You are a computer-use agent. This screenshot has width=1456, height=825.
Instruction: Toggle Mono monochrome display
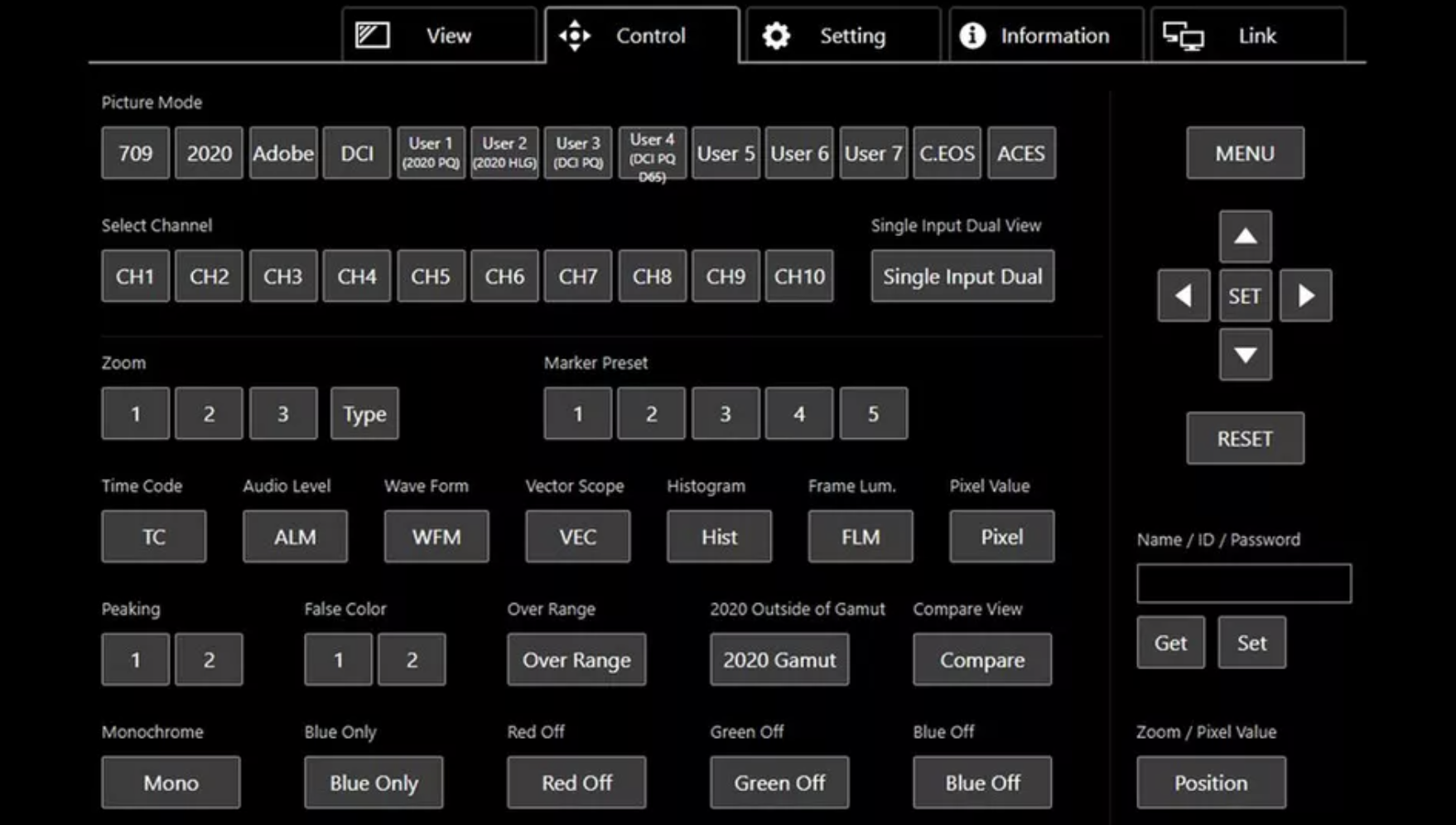coord(171,783)
